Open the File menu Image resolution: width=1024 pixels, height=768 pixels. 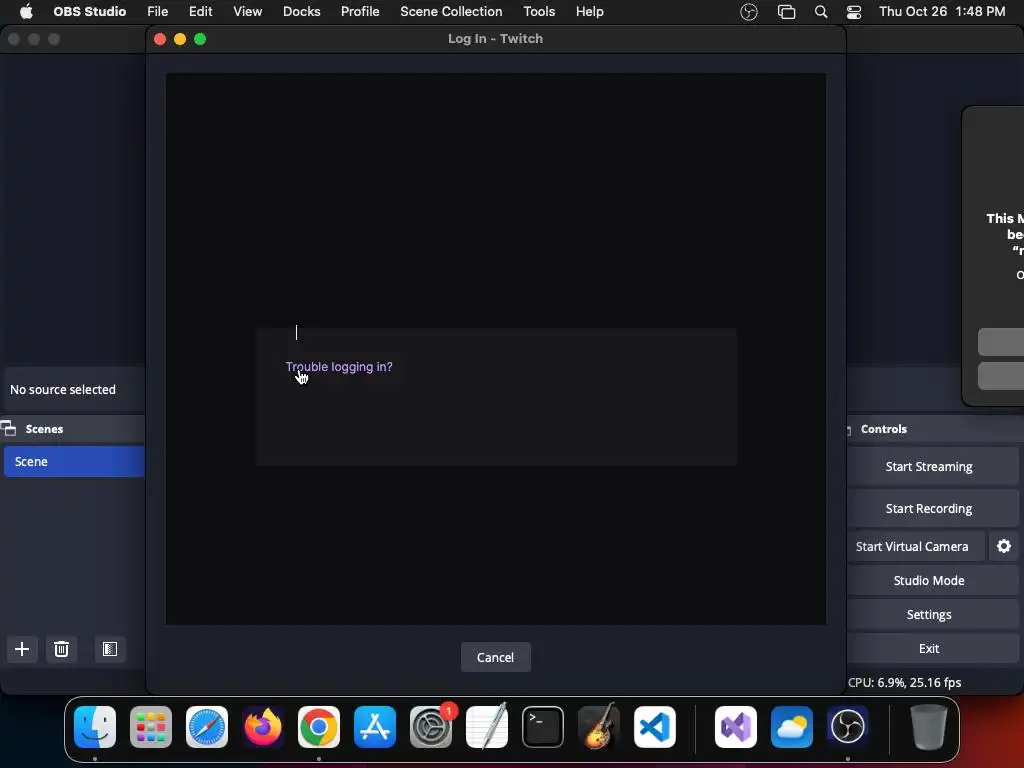pyautogui.click(x=157, y=12)
